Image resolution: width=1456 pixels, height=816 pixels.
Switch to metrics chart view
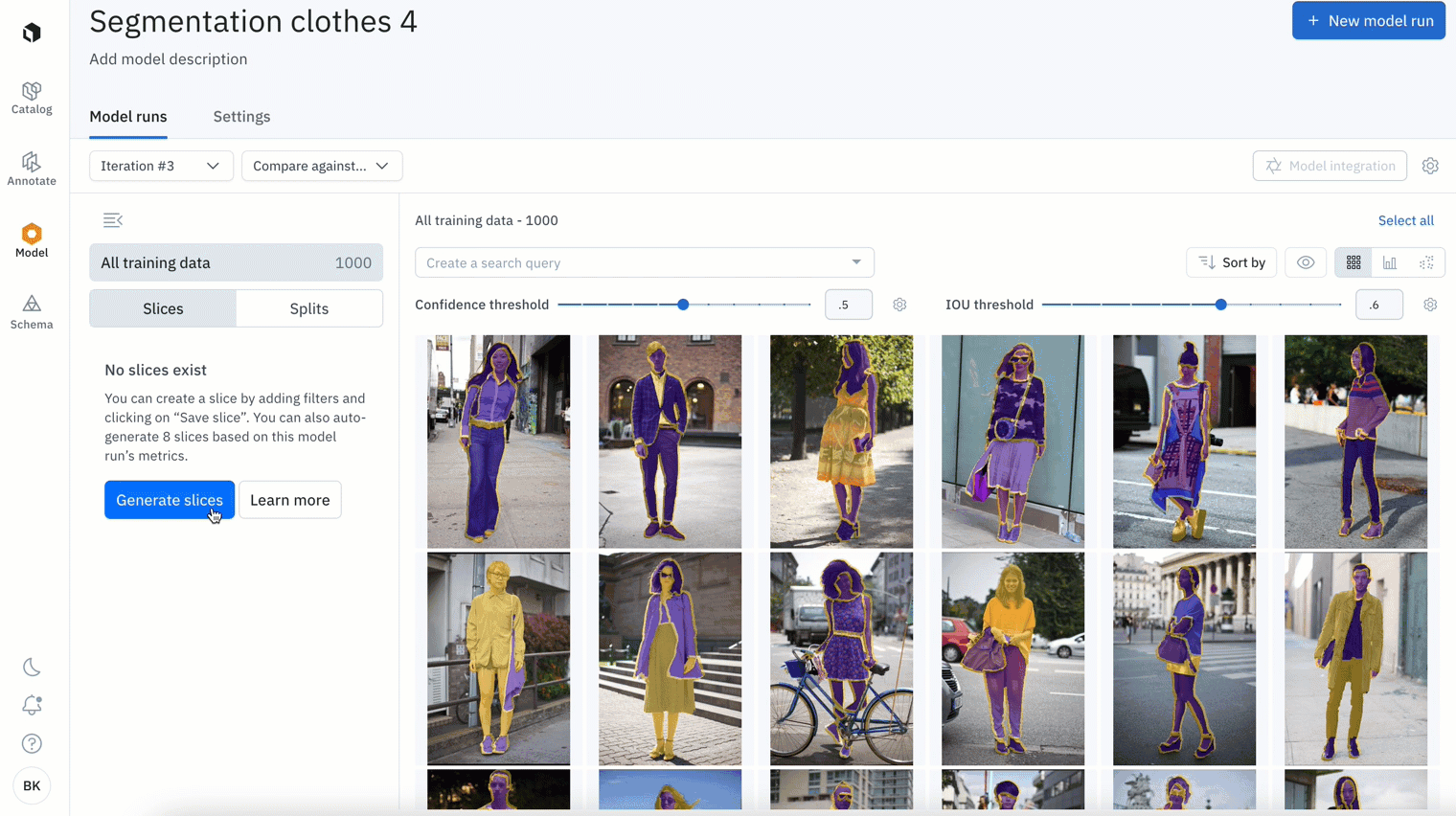pyautogui.click(x=1390, y=262)
